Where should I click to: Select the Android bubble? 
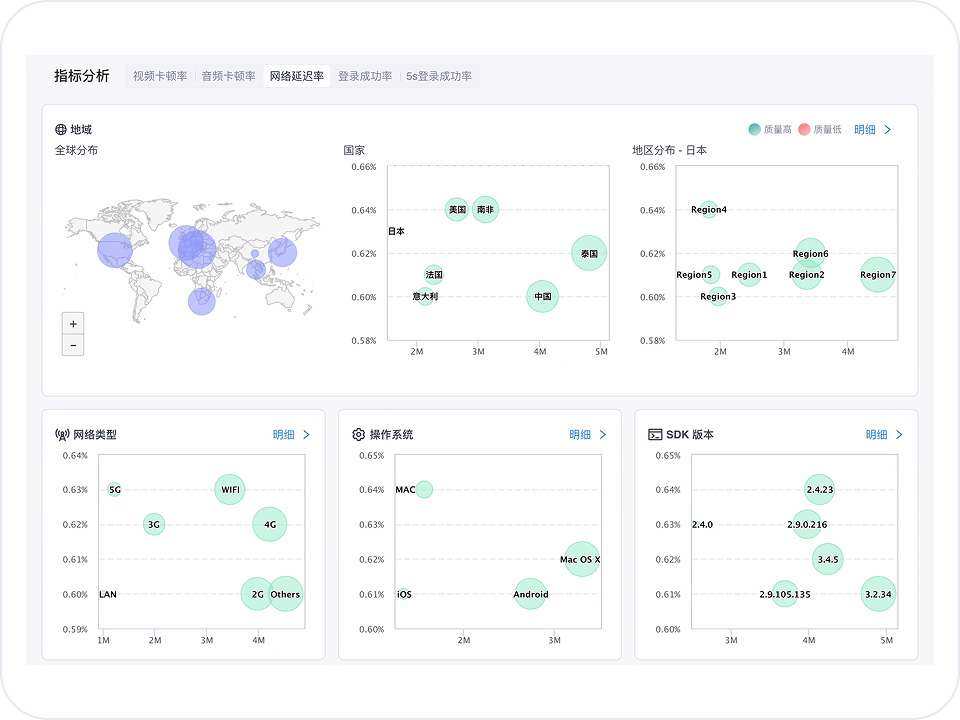pyautogui.click(x=530, y=594)
